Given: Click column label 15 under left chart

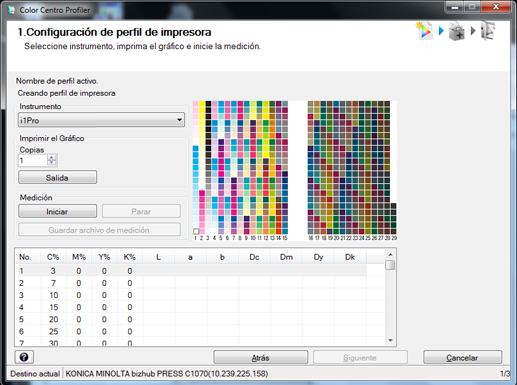Looking at the screenshot, I should click(285, 238).
